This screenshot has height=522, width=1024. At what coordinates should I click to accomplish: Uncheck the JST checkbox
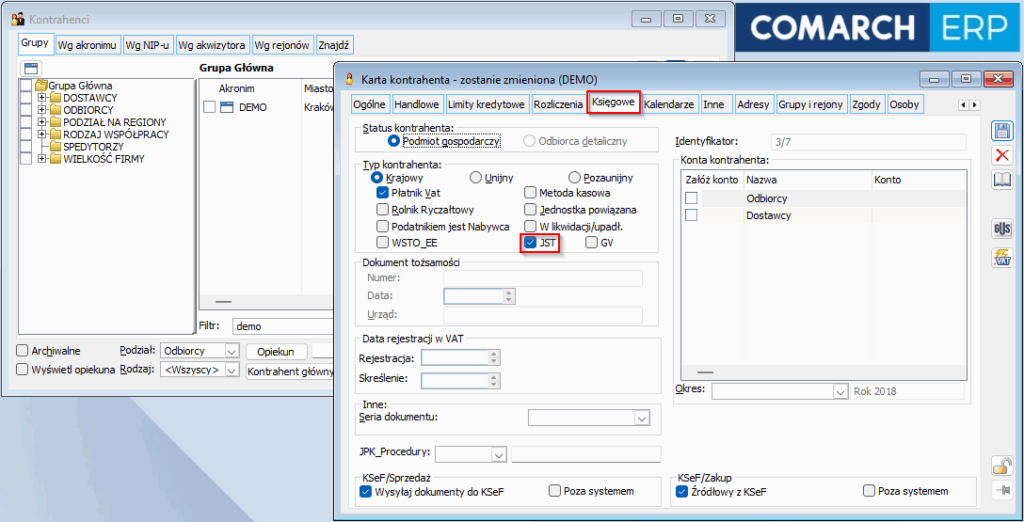tap(530, 242)
